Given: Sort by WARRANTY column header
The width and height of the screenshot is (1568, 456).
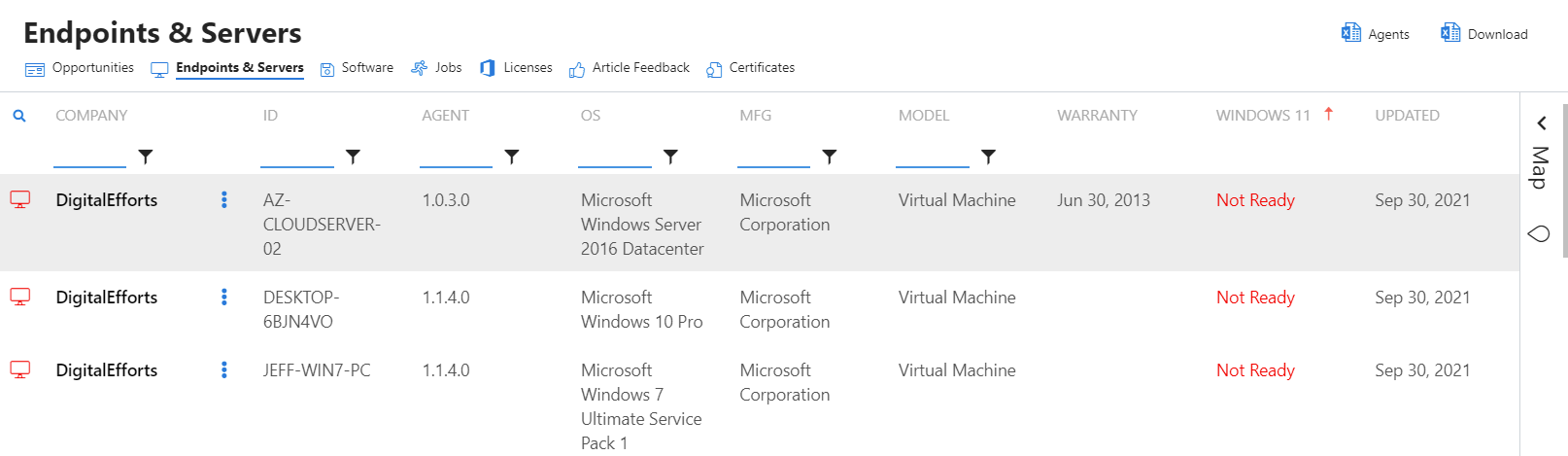Looking at the screenshot, I should 1097,116.
